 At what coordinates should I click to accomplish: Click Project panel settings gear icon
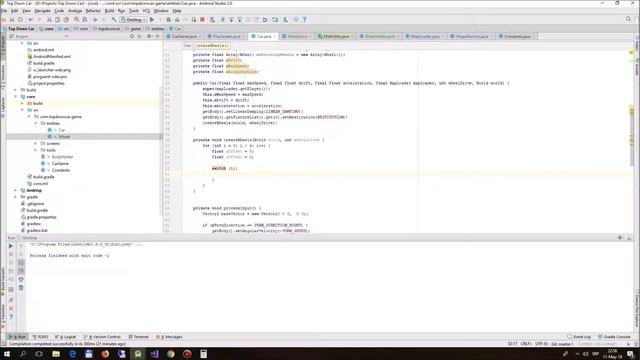point(149,36)
